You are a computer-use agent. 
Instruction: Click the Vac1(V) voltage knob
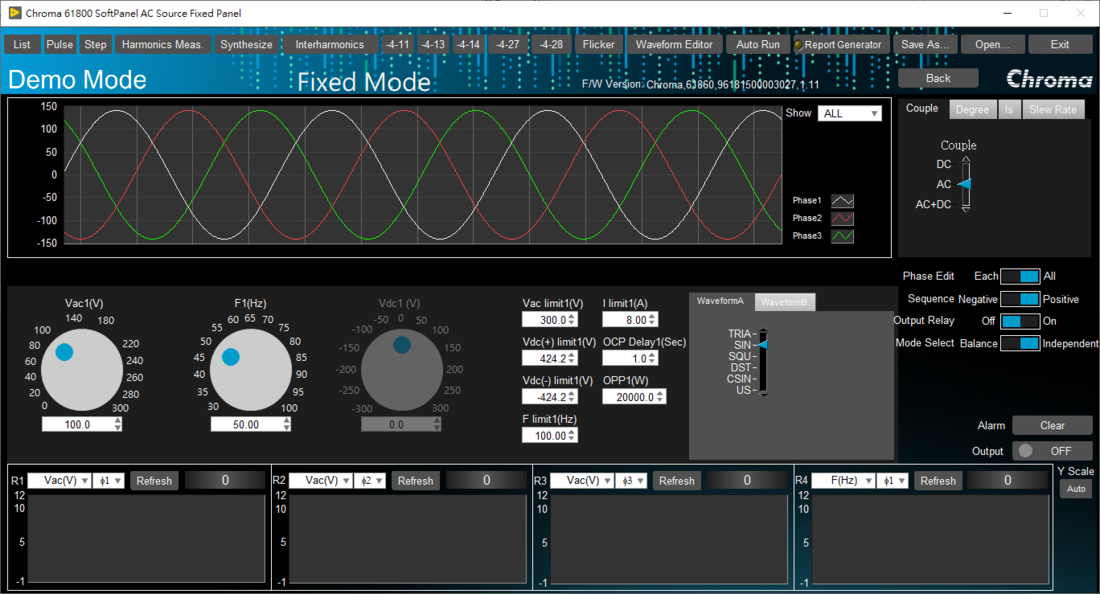point(82,370)
